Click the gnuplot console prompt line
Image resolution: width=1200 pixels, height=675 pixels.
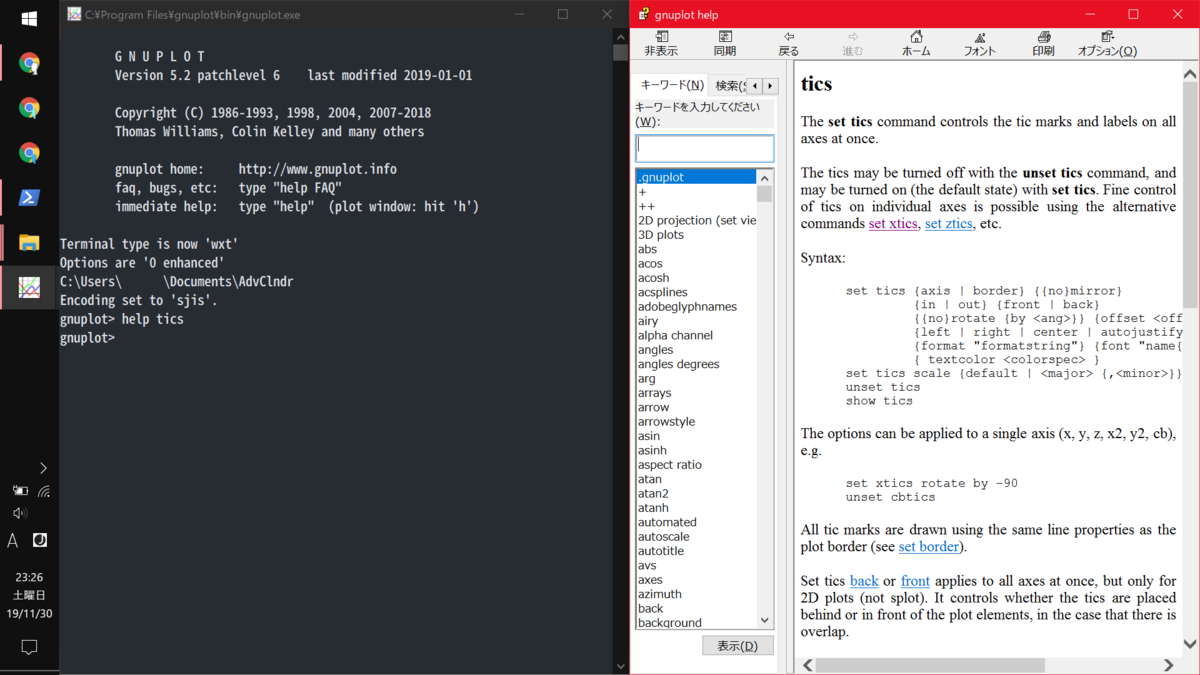tap(88, 338)
